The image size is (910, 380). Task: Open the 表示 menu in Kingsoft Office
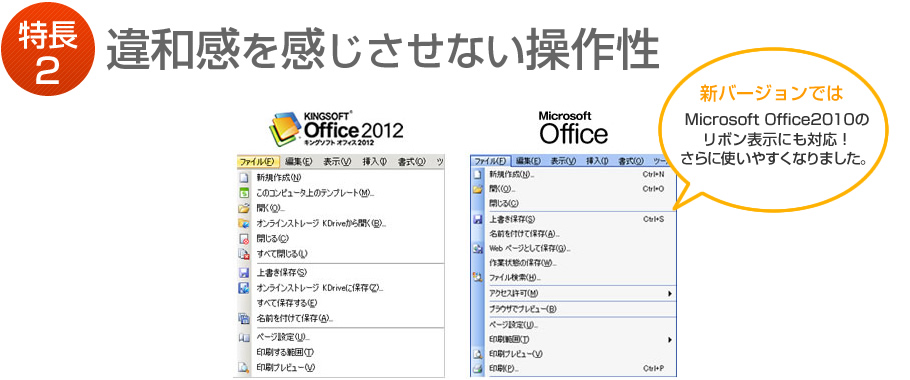click(338, 161)
